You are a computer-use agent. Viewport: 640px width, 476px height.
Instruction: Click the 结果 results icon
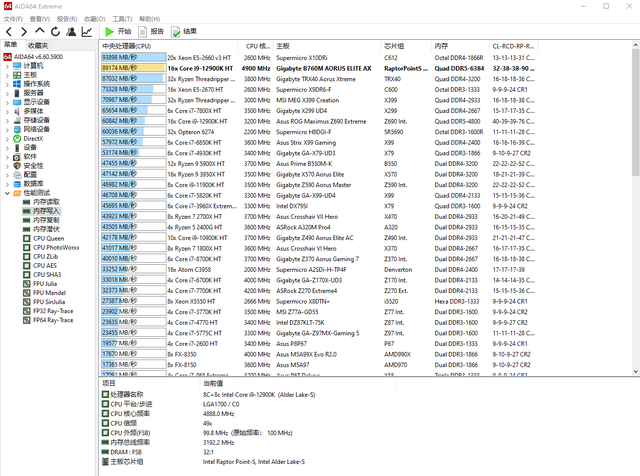[x=176, y=31]
